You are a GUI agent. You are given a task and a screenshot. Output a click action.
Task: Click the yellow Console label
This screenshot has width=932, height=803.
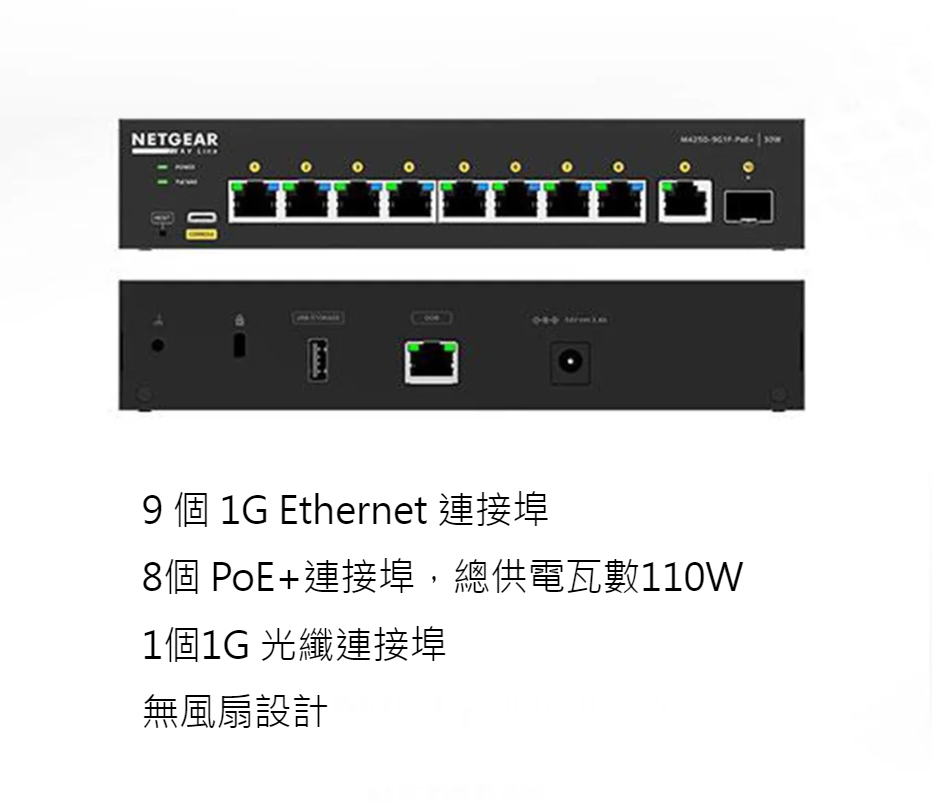click(201, 235)
